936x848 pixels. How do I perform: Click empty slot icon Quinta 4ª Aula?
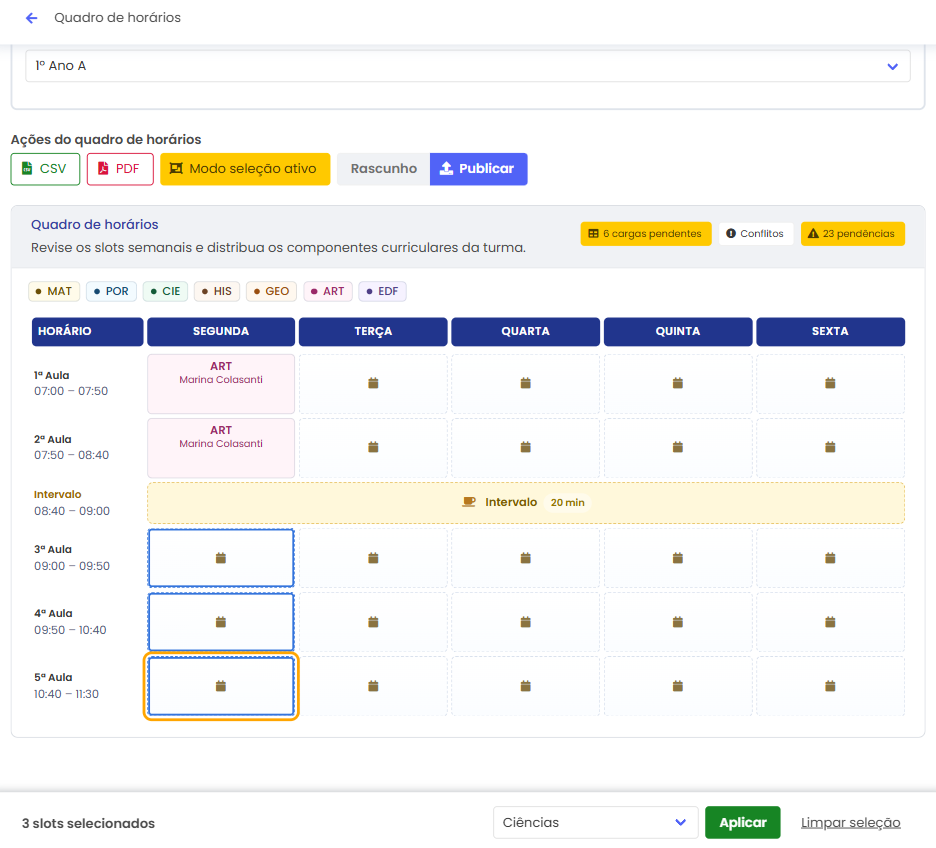click(678, 622)
